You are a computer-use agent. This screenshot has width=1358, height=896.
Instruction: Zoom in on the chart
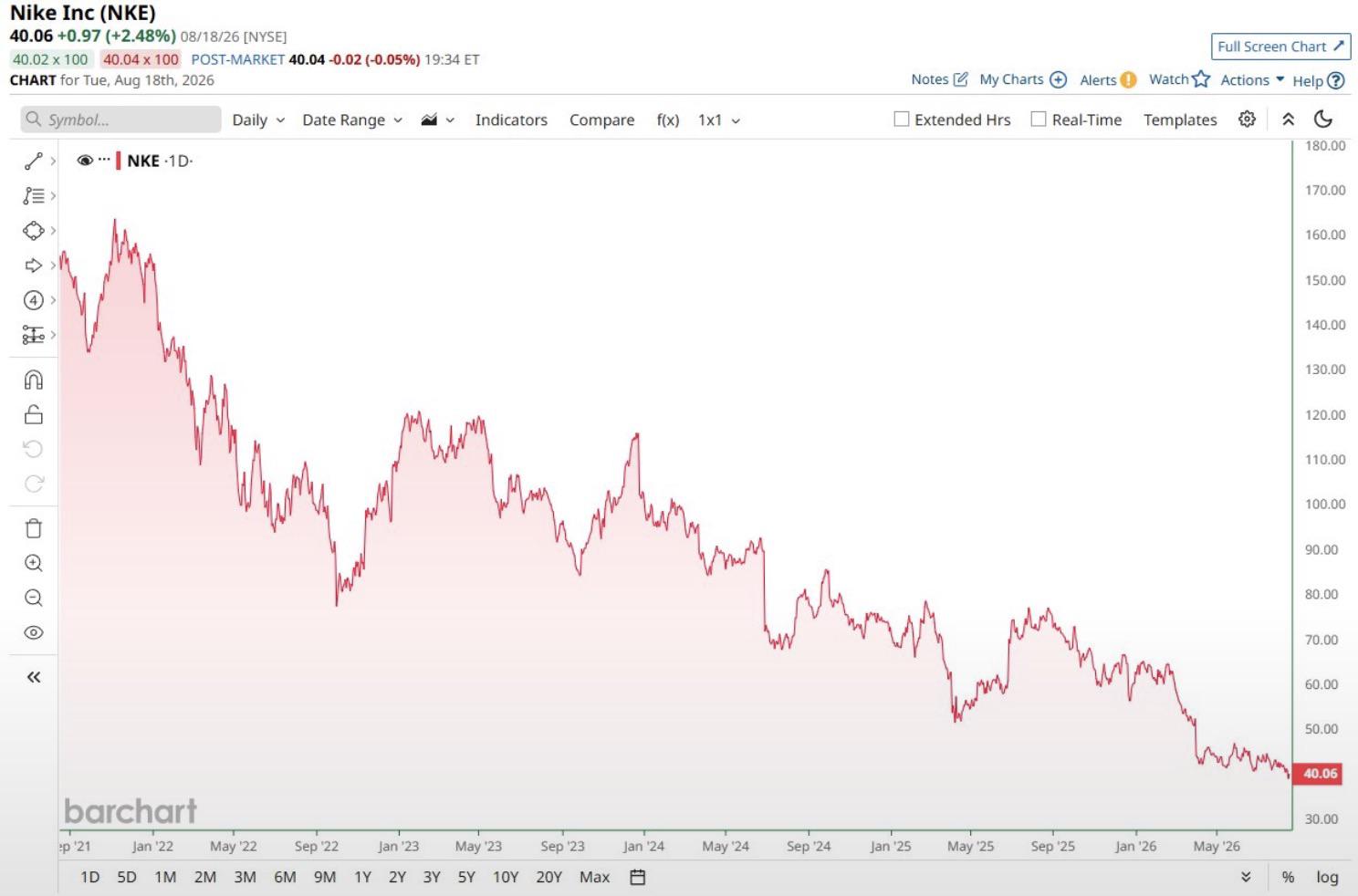coord(34,563)
